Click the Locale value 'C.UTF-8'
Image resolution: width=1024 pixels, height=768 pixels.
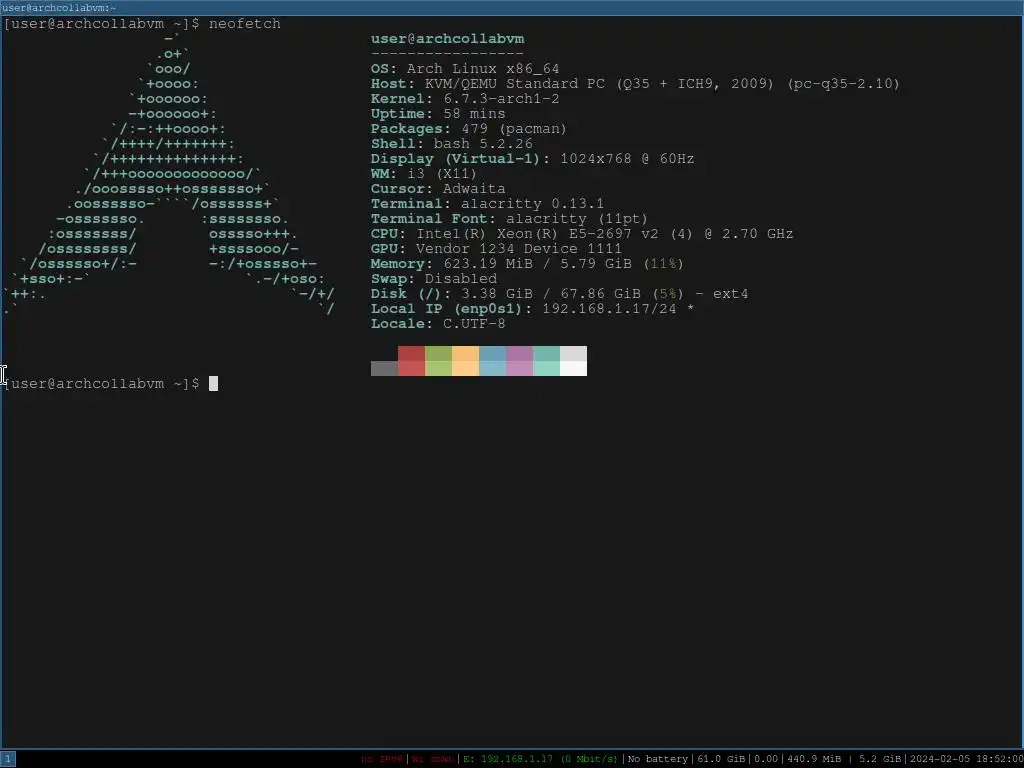point(474,324)
